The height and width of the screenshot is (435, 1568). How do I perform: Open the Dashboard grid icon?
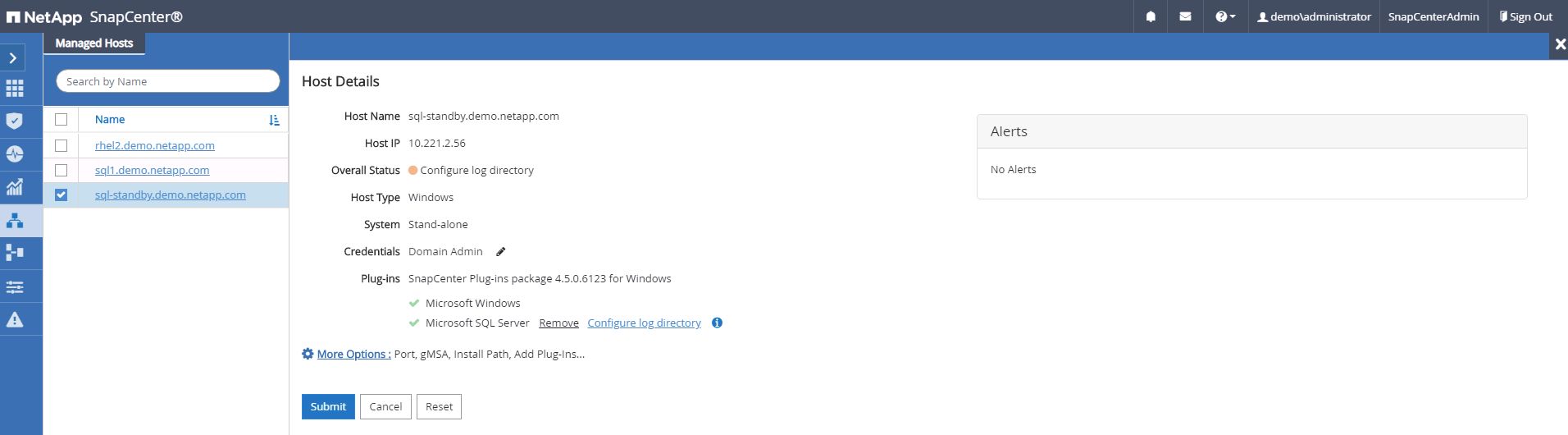(15, 89)
